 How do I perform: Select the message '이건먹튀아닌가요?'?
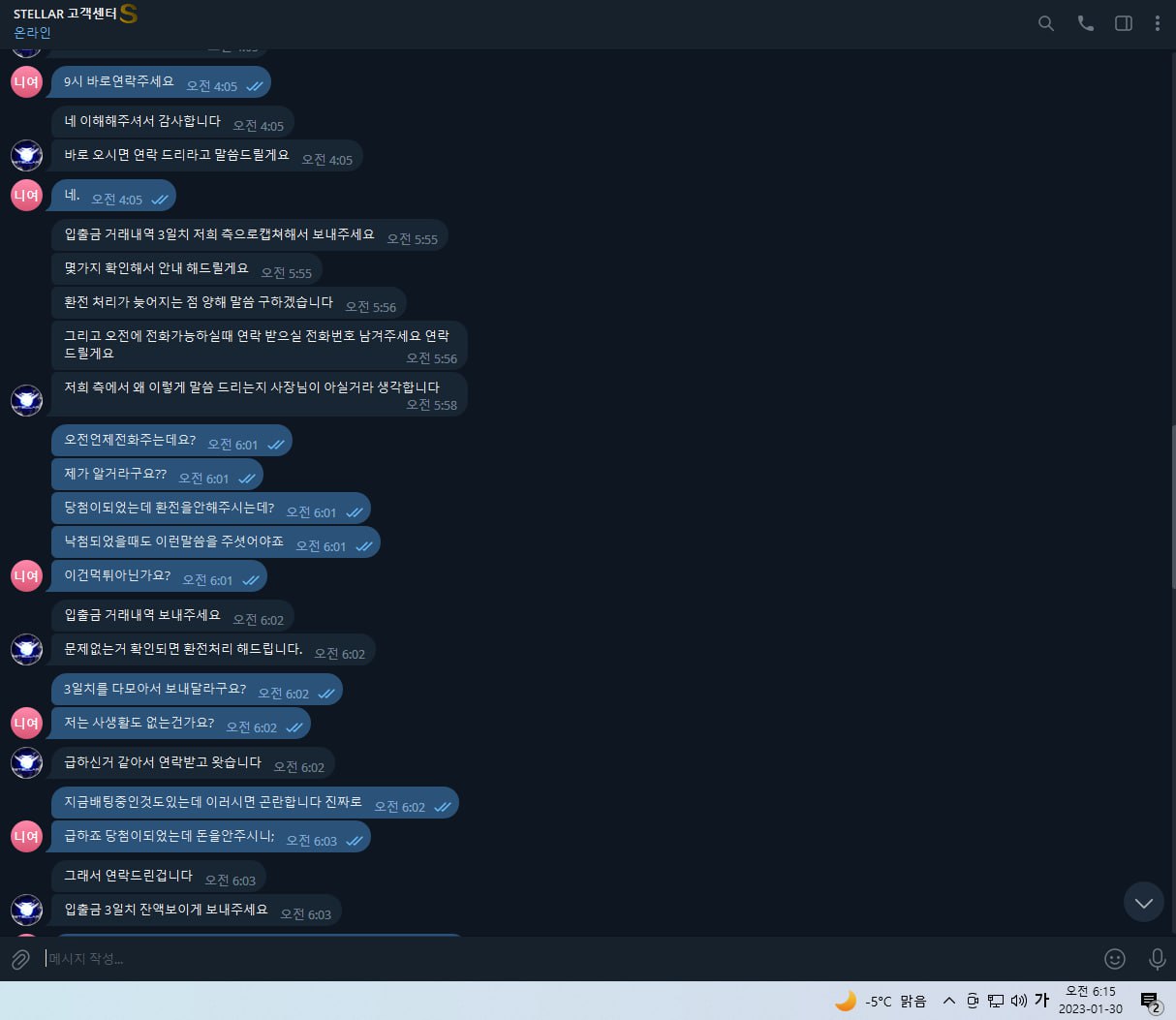click(159, 575)
